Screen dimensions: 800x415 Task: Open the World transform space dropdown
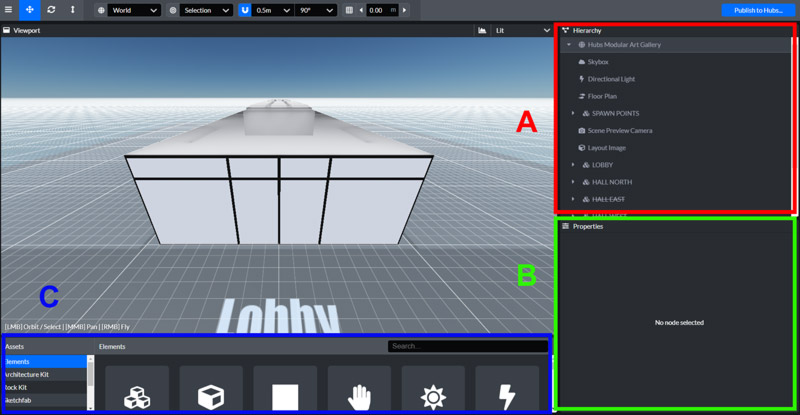click(134, 10)
